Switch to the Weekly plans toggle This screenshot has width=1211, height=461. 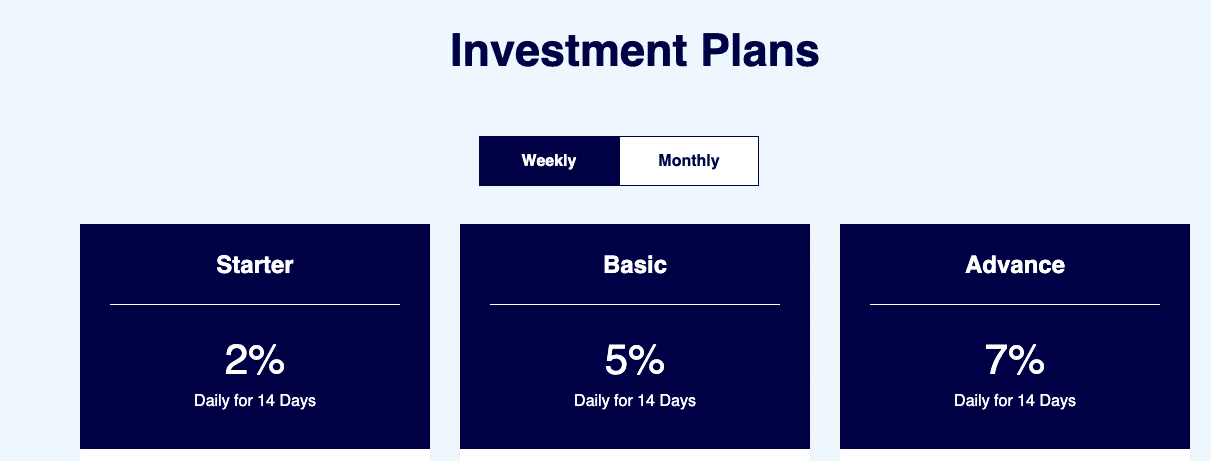click(x=549, y=161)
